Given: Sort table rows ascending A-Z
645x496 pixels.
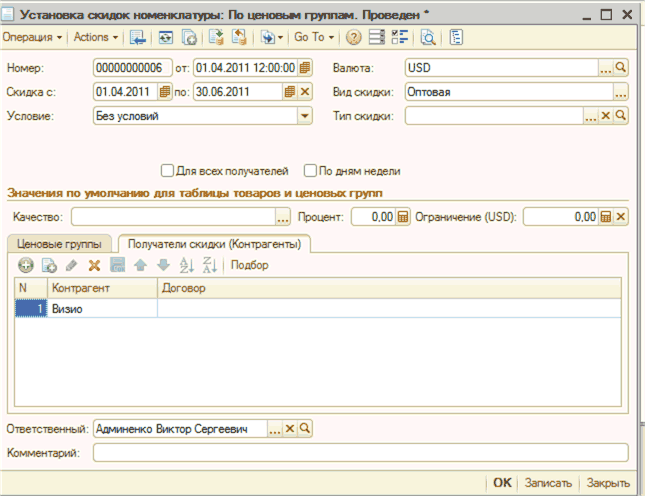Looking at the screenshot, I should (185, 265).
